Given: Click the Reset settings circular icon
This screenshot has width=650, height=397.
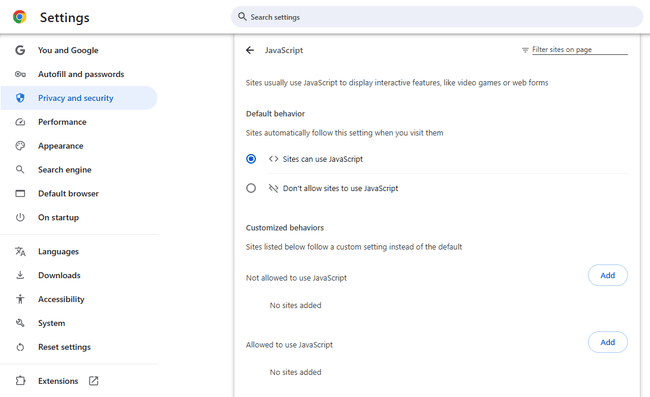Looking at the screenshot, I should coord(20,347).
